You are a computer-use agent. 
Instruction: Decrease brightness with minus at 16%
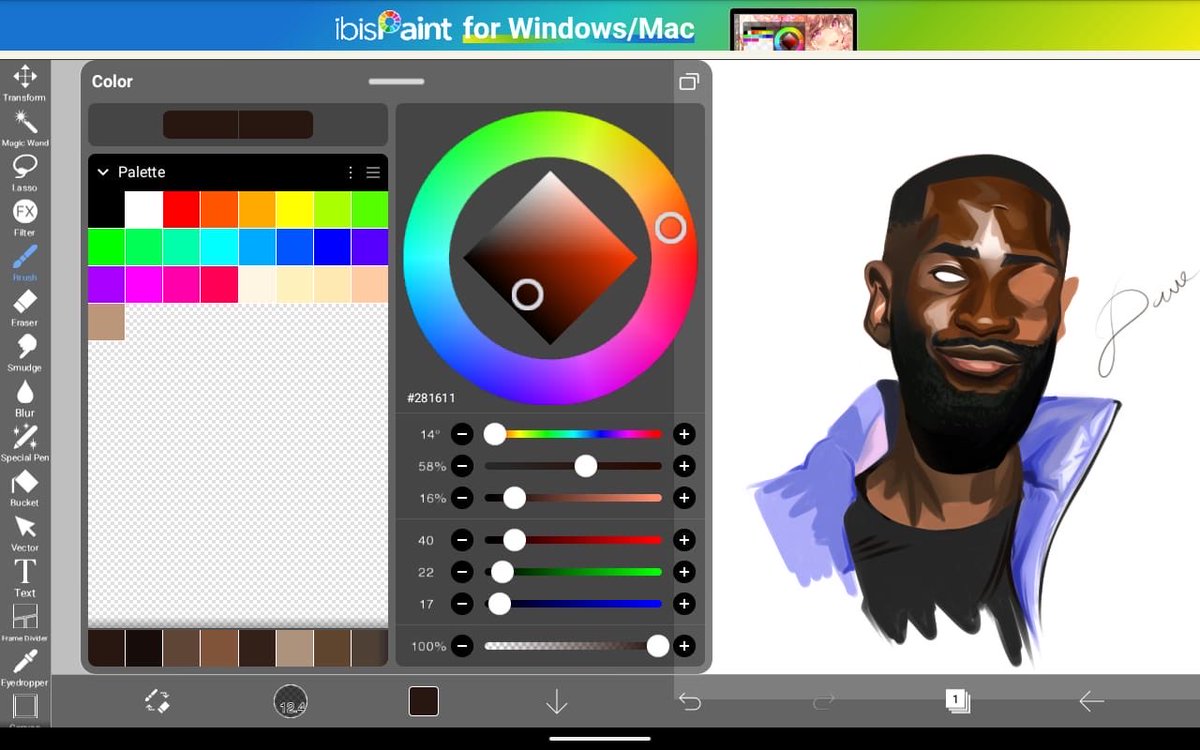click(461, 498)
